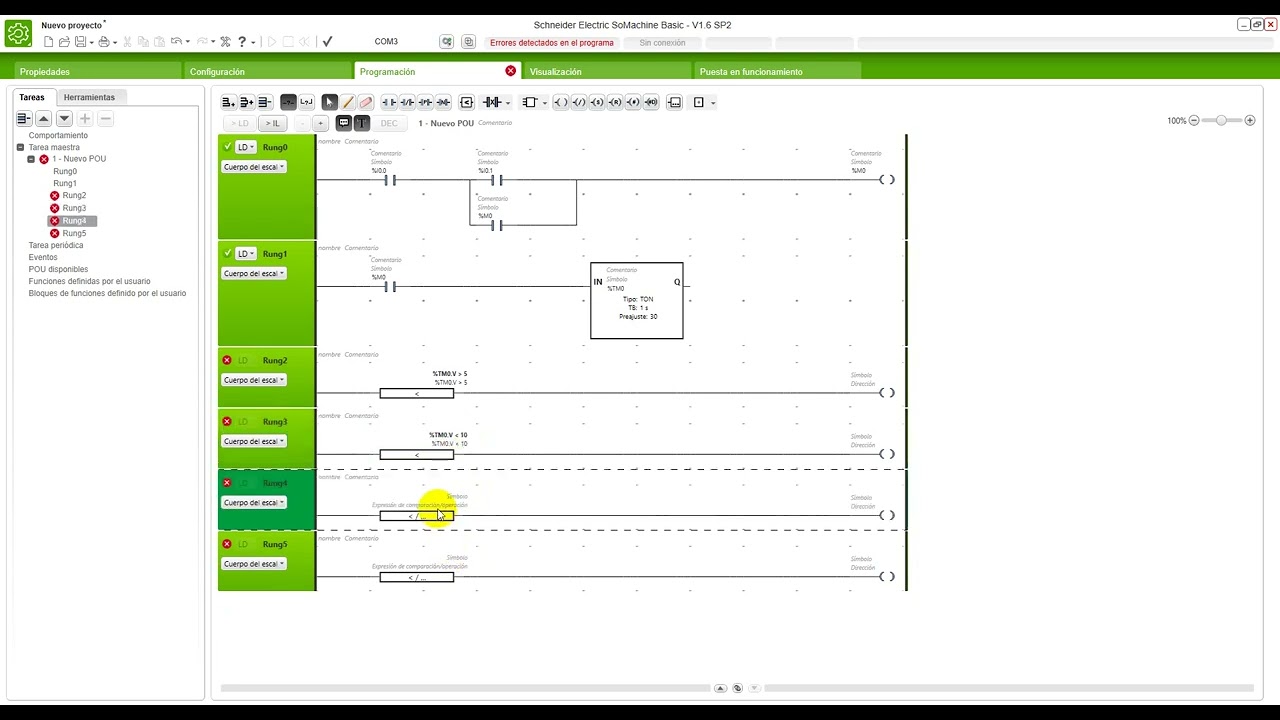Viewport: 1280px width, 720px height.
Task: Select Rung5 in the task tree
Action: point(74,233)
